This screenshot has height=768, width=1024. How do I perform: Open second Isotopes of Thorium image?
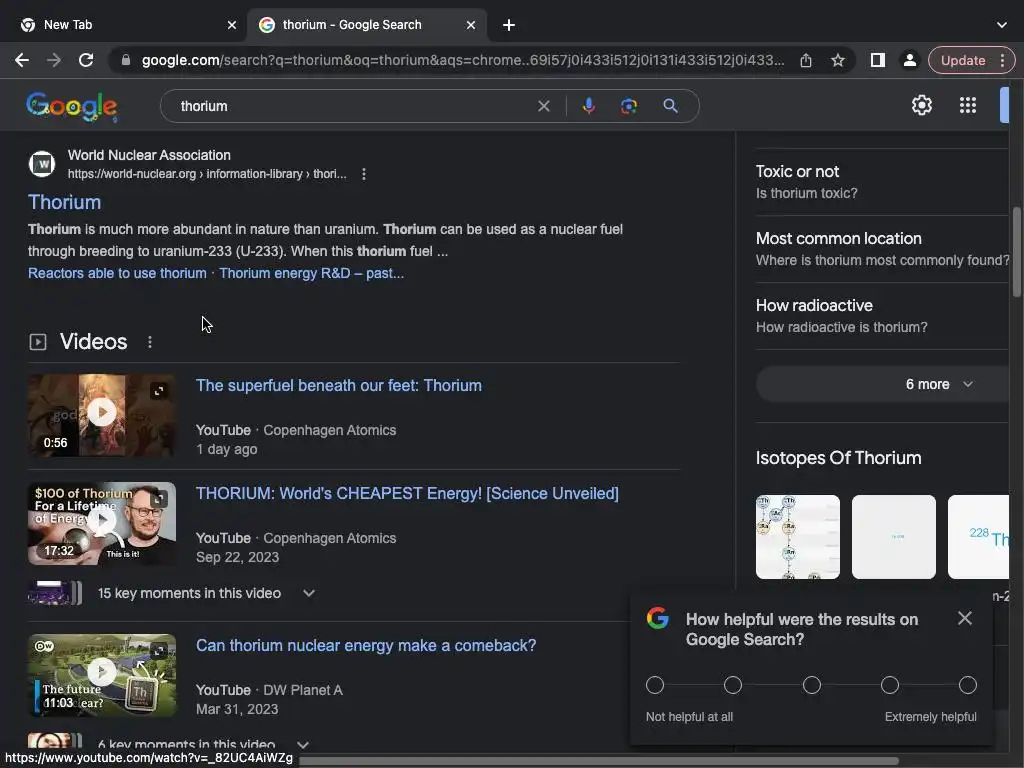coord(893,537)
